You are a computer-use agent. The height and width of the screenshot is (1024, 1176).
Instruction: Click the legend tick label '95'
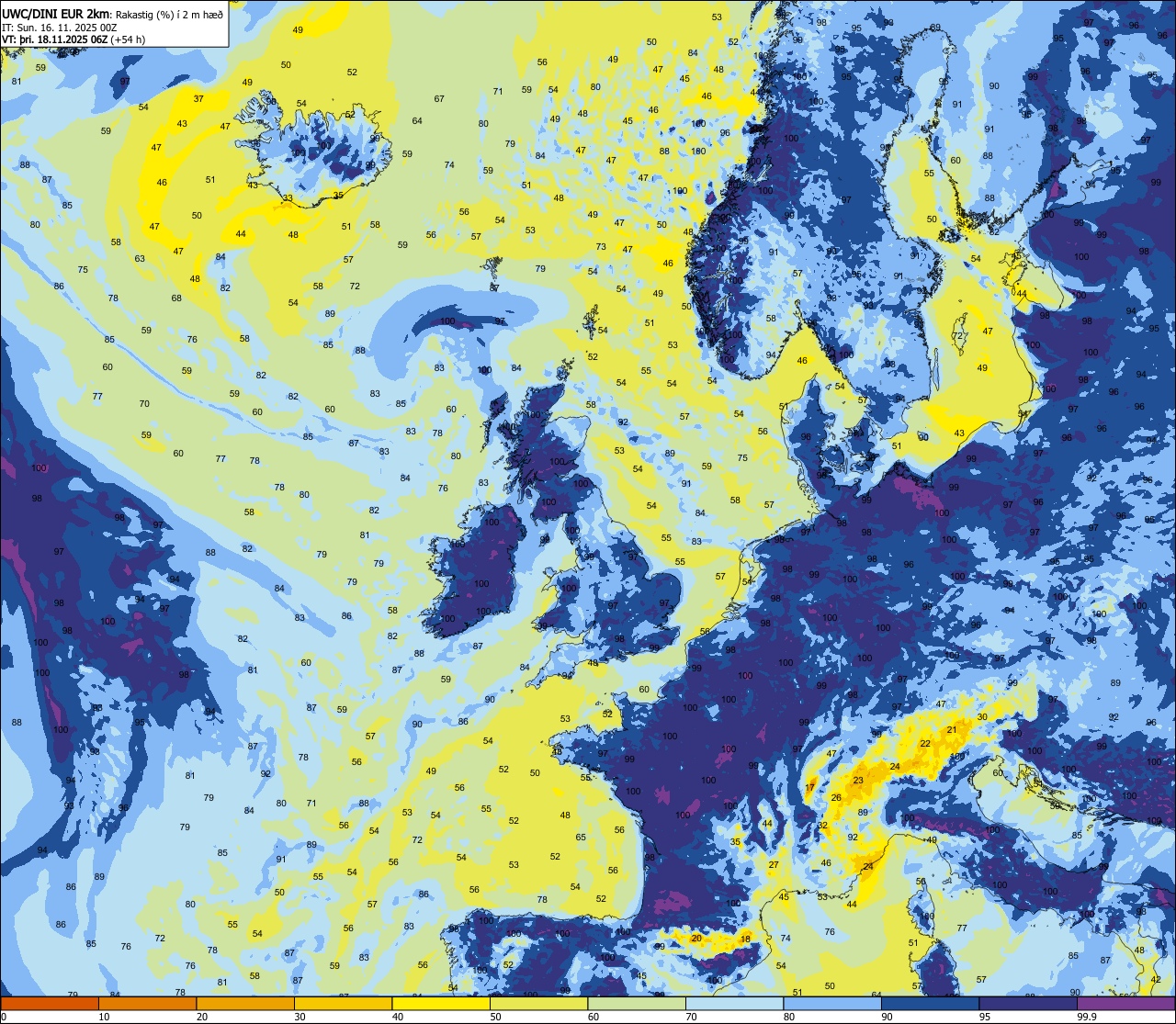[x=985, y=1017]
